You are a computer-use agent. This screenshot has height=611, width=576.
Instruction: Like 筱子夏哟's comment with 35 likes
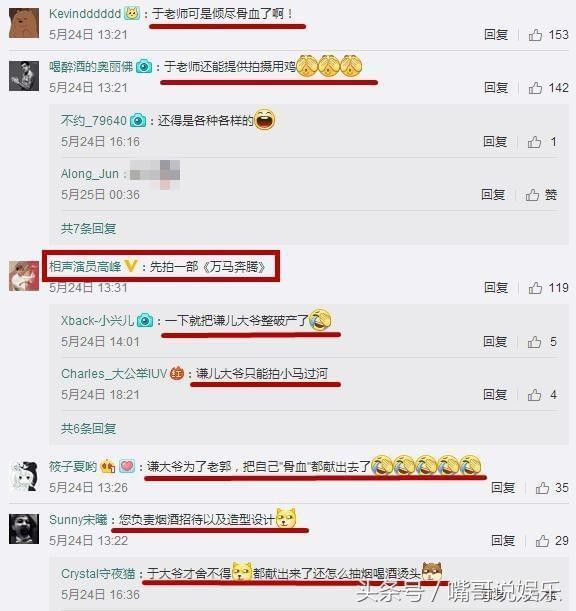click(x=542, y=488)
